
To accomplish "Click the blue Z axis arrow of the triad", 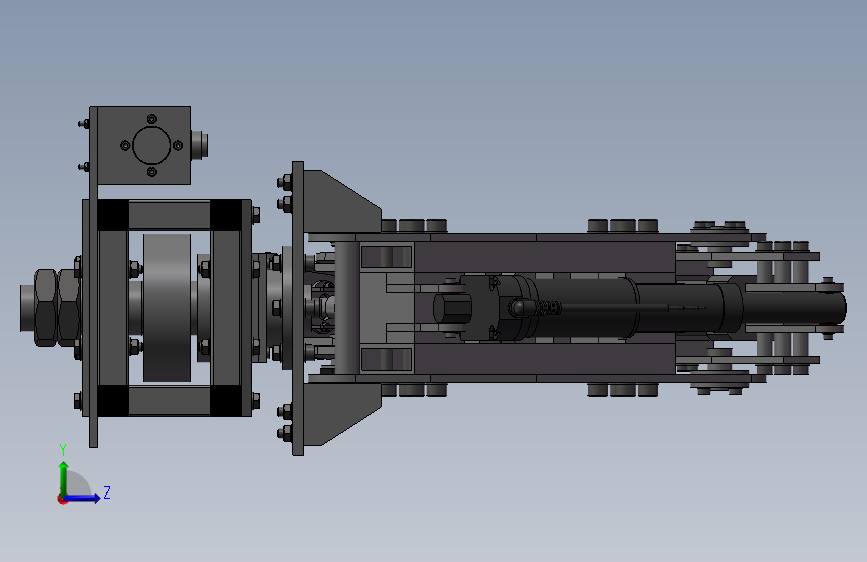I will click(x=83, y=498).
